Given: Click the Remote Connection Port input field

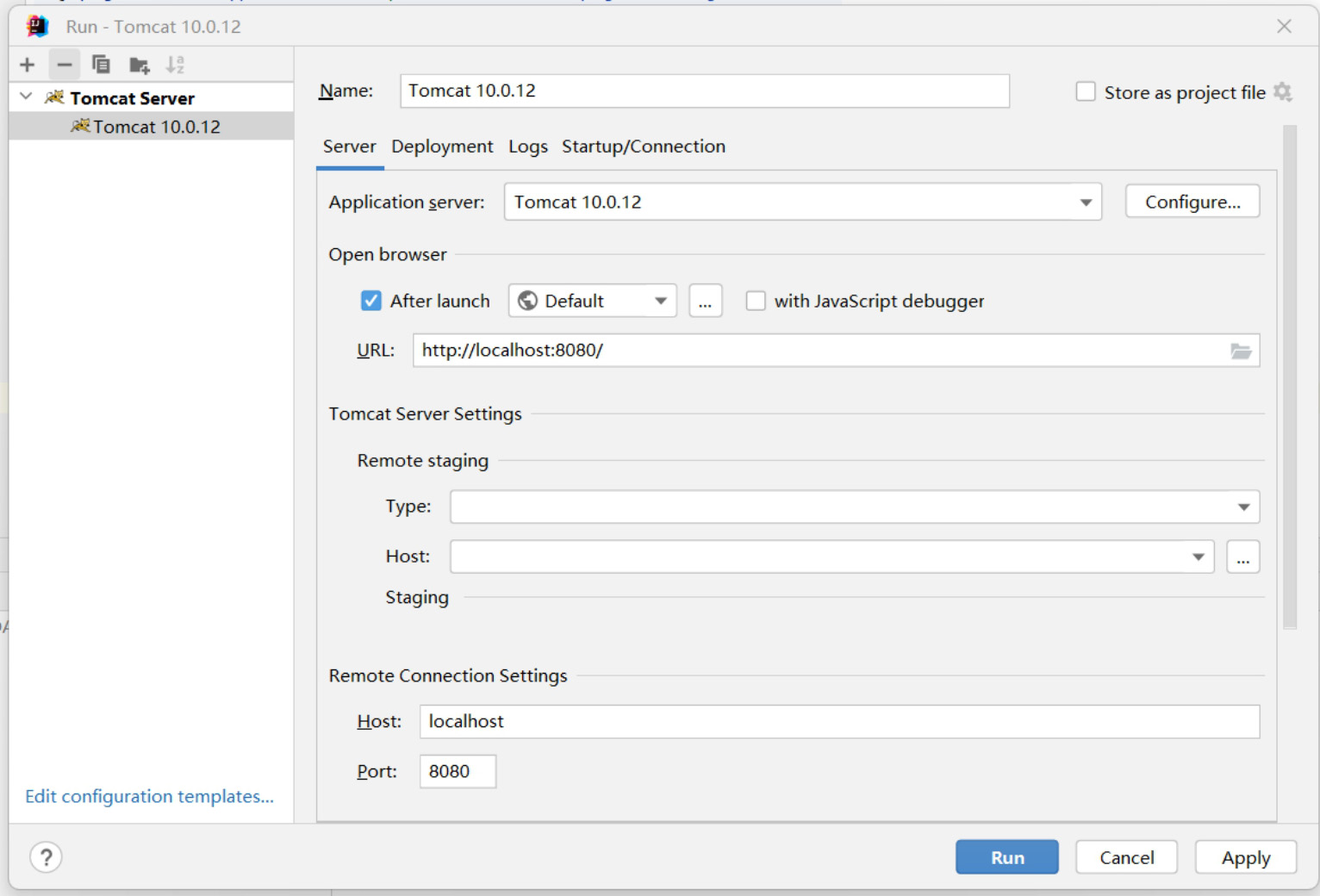Looking at the screenshot, I should point(458,771).
